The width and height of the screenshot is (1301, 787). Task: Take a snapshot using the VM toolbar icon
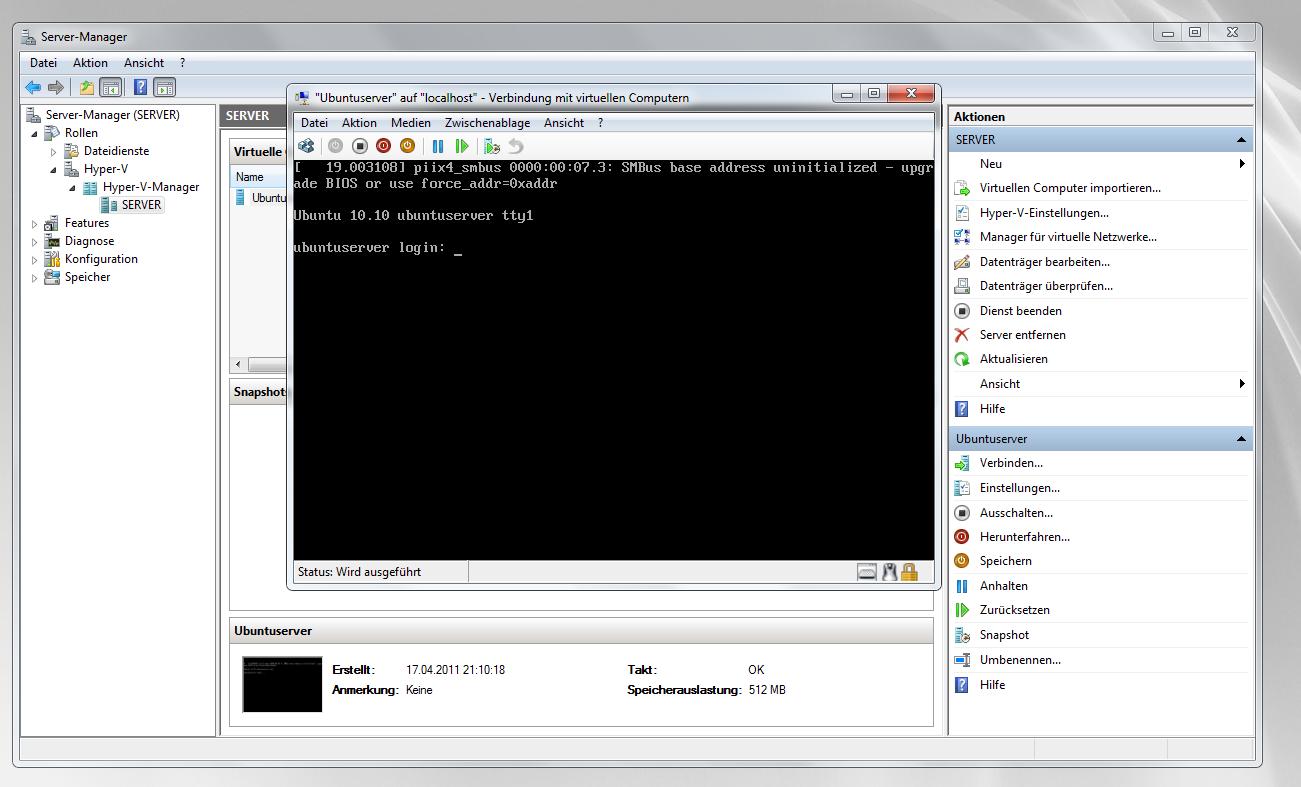491,146
